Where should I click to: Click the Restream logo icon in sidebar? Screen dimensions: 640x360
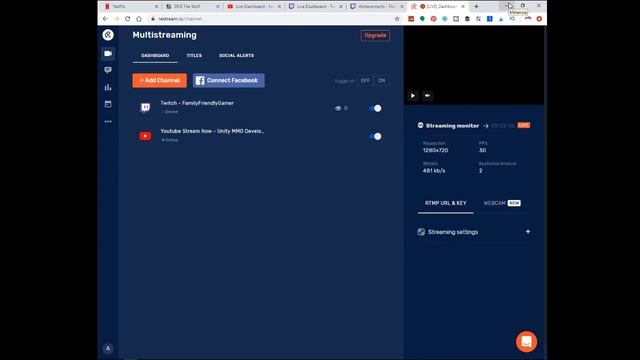[x=108, y=35]
